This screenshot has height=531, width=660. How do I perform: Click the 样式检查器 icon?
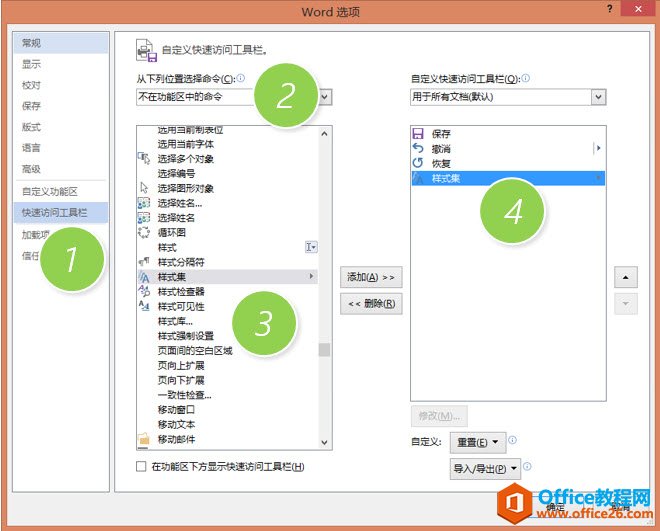tap(144, 291)
